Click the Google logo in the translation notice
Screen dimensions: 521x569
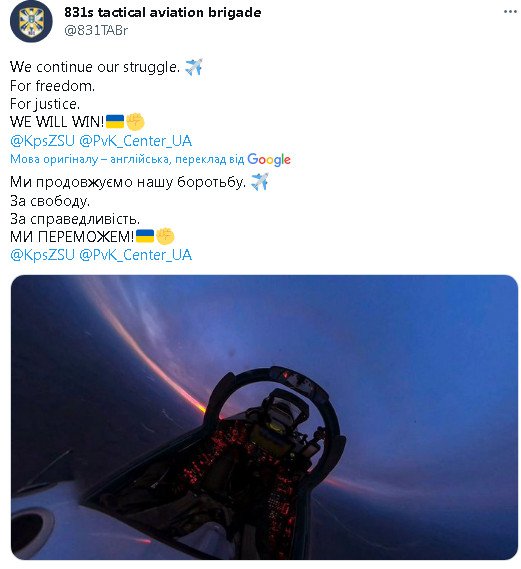pos(269,159)
